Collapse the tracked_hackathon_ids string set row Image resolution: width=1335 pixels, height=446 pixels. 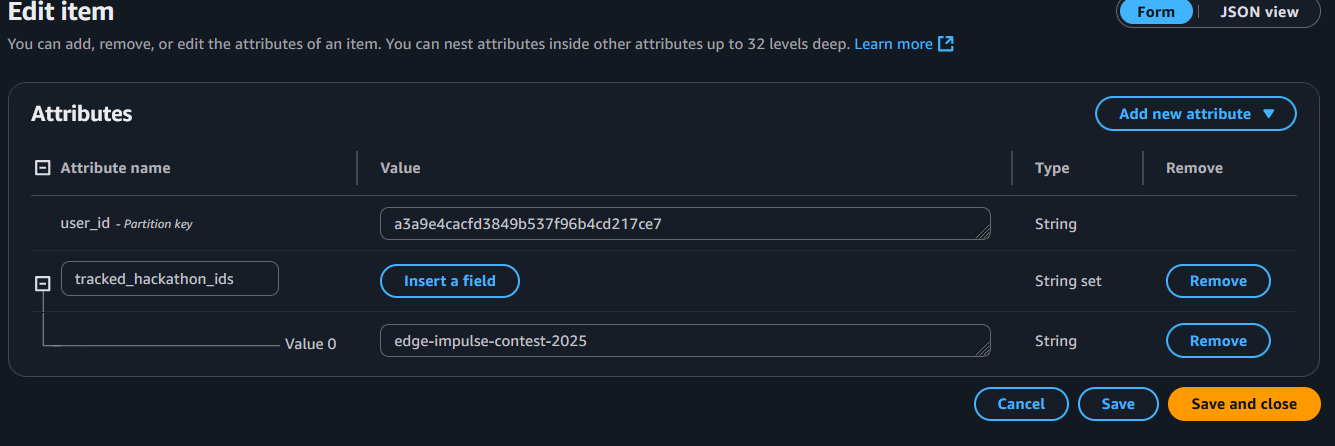42,283
